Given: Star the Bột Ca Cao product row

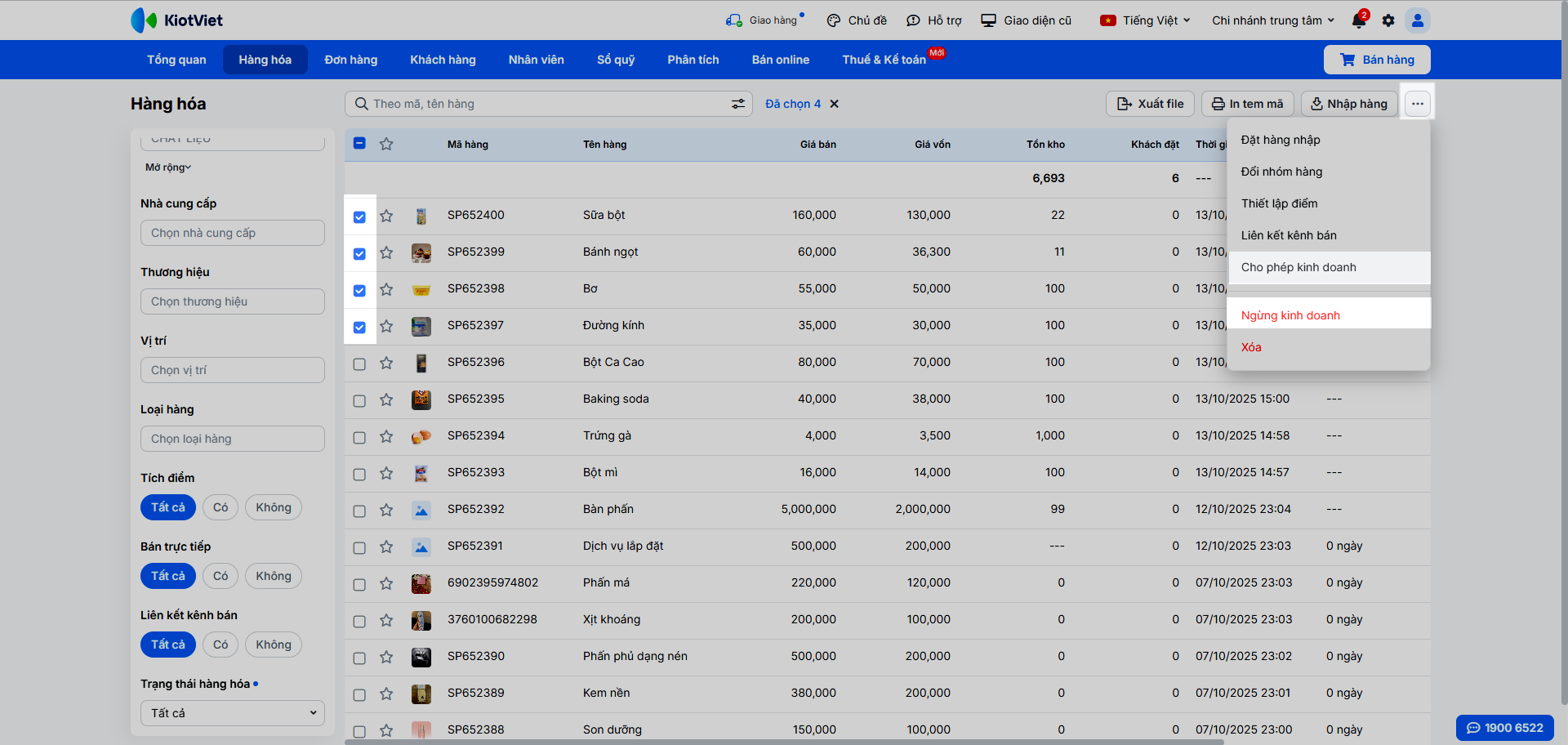Looking at the screenshot, I should pos(386,364).
